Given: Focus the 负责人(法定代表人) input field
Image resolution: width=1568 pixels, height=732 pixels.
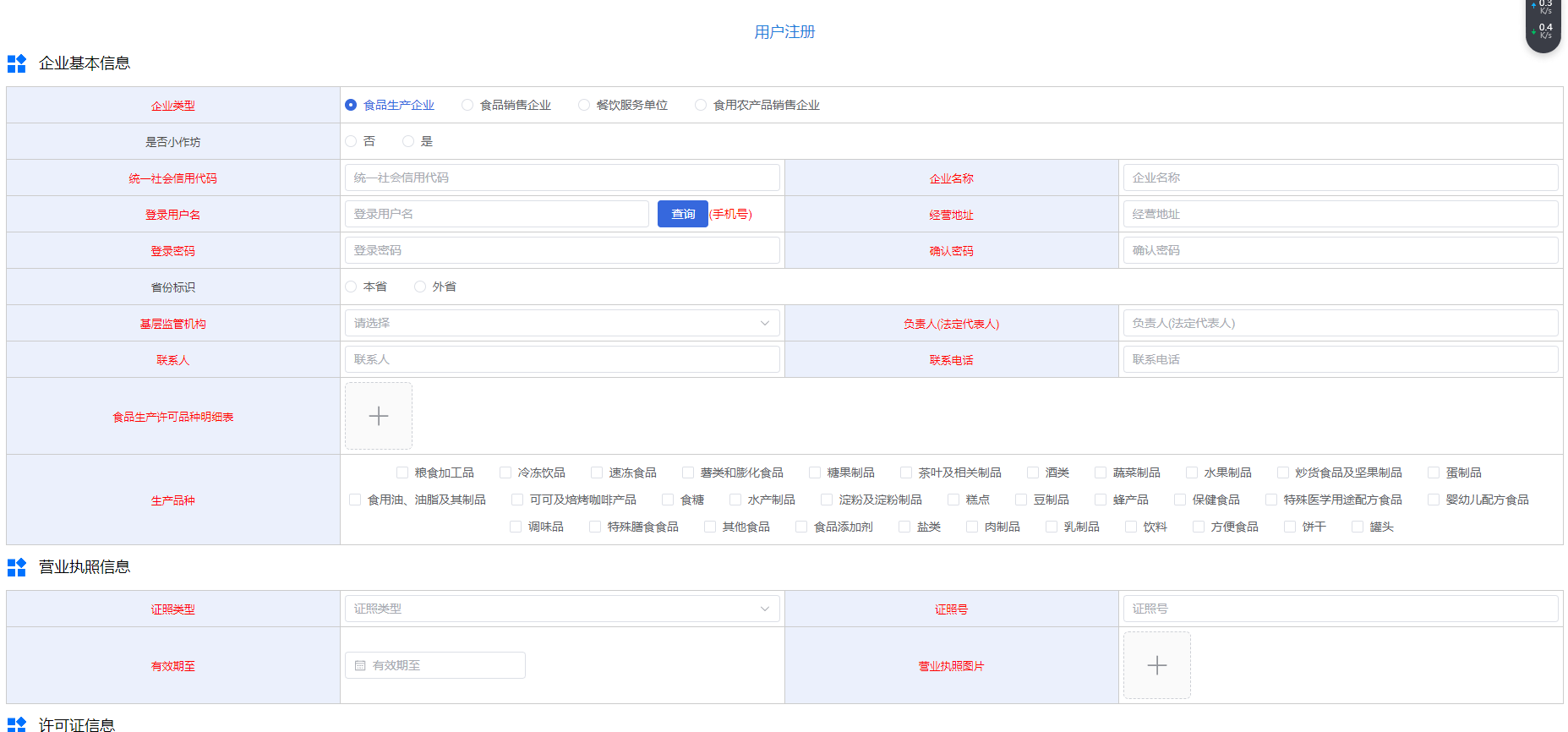Looking at the screenshot, I should point(1341,323).
